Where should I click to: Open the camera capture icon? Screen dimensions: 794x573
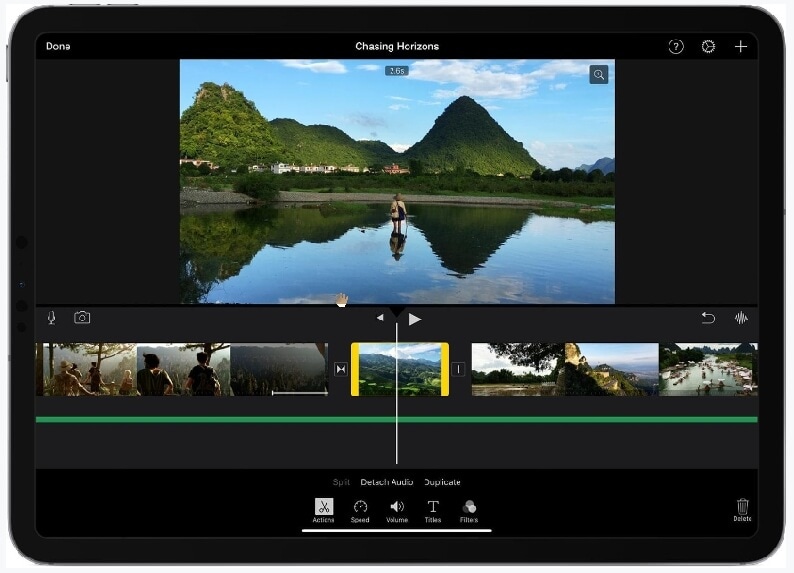(82, 317)
